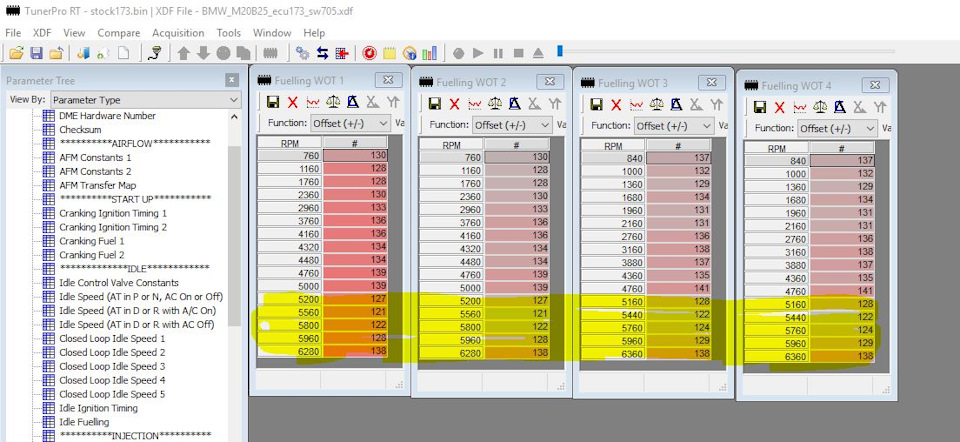
Task: Open Function dropdown in Fuelling WOT 1
Action: [x=350, y=122]
